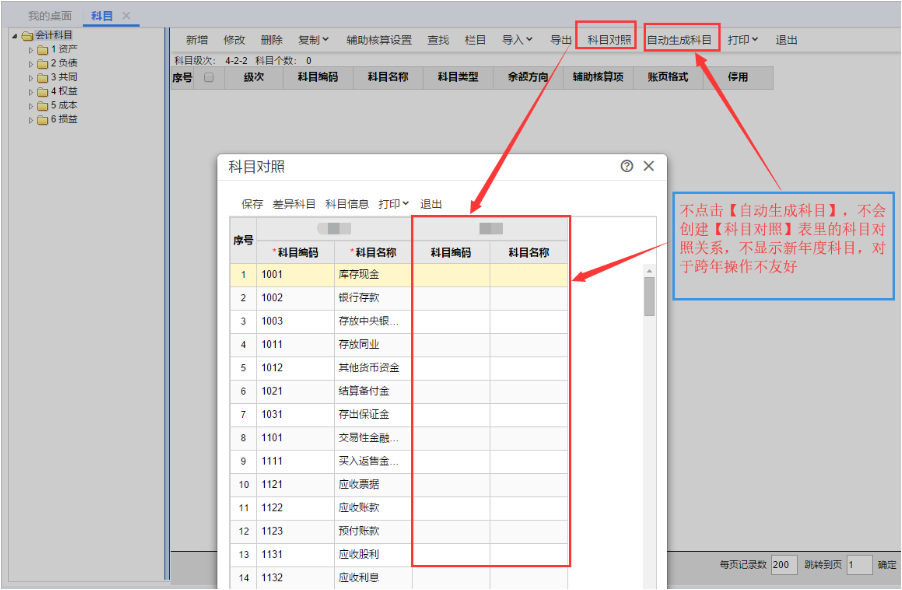Screen dimensions: 902x590
Task: Open 栏目 settings
Action: click(475, 40)
